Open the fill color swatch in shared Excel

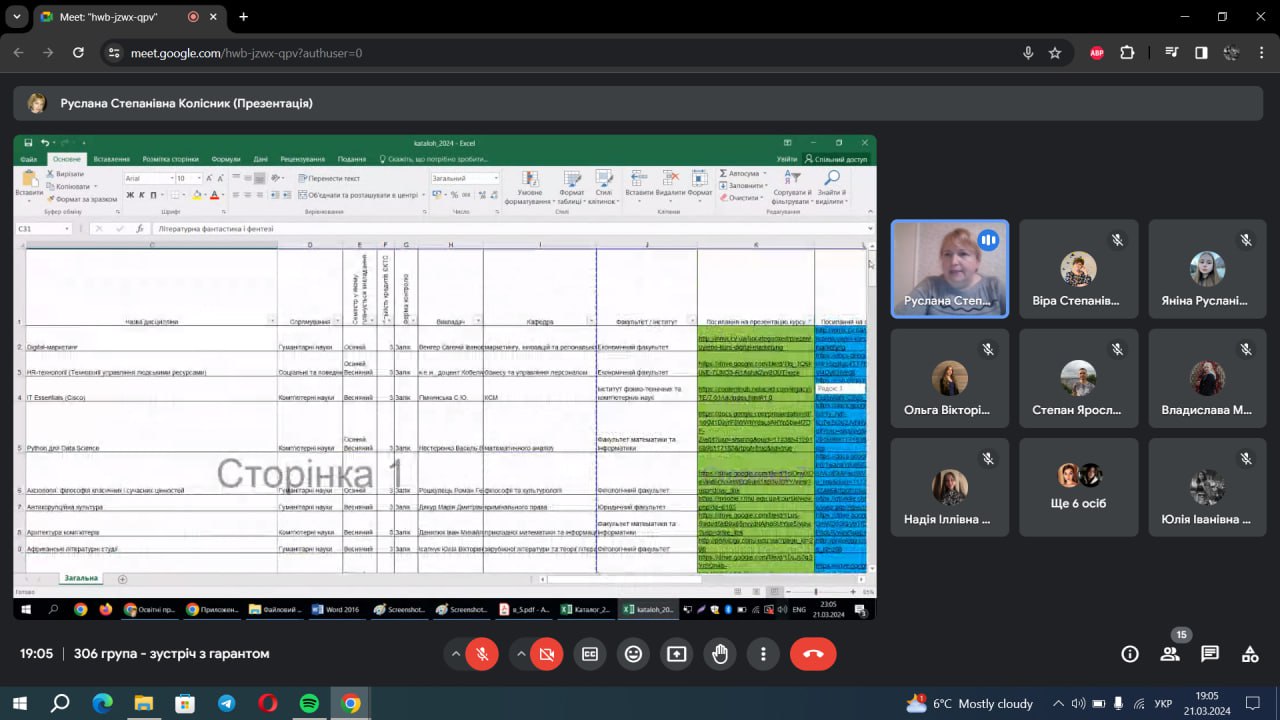197,195
